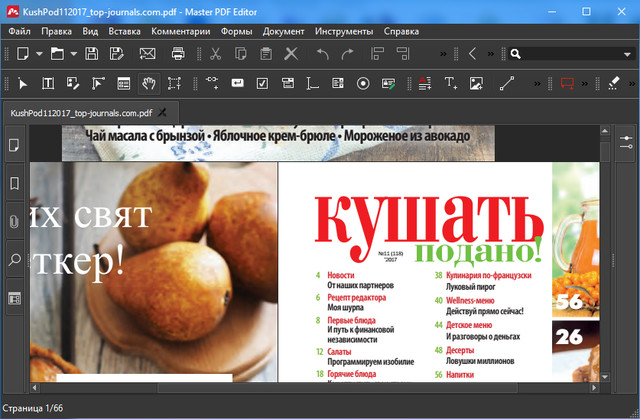Open the Attachments paperclip panel

14,221
